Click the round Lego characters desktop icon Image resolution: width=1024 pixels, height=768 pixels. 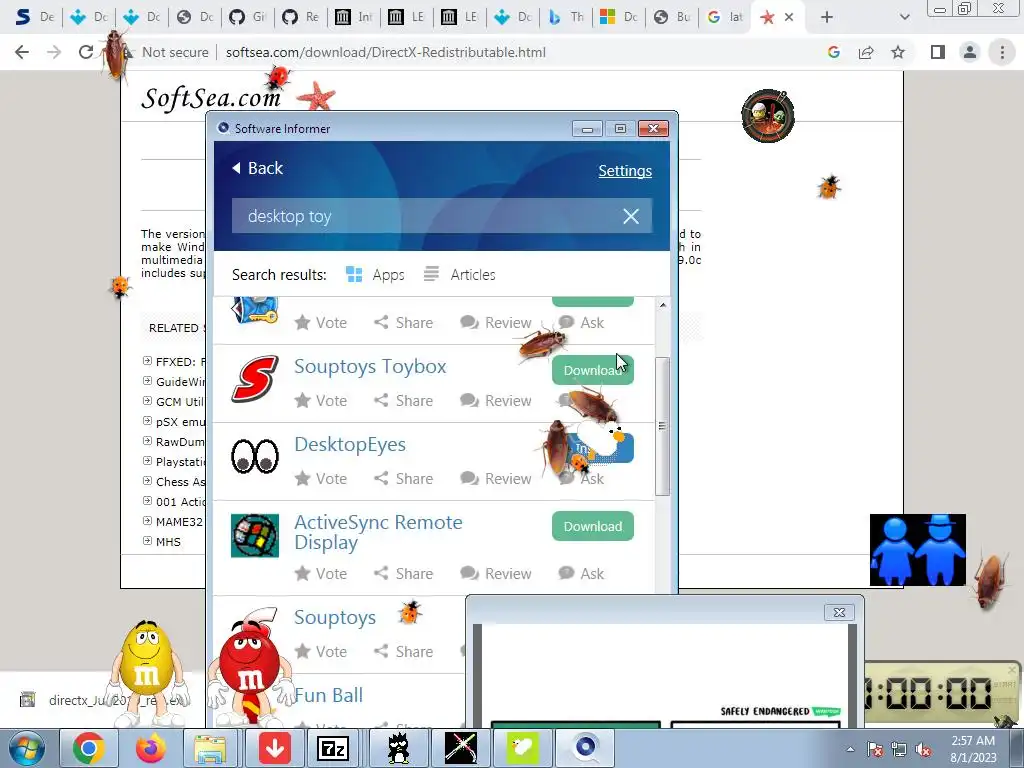(767, 116)
